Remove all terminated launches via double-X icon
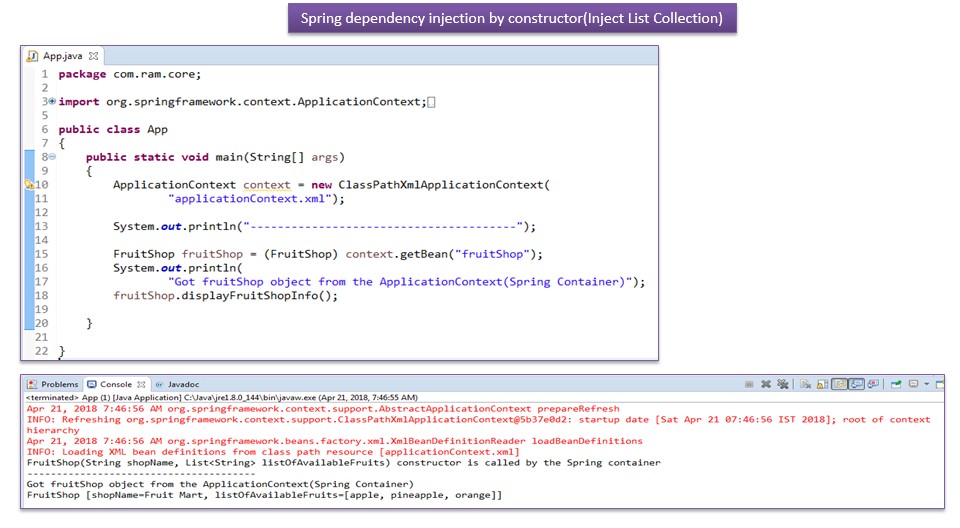Image resolution: width=960 pixels, height=528 pixels. [x=782, y=384]
